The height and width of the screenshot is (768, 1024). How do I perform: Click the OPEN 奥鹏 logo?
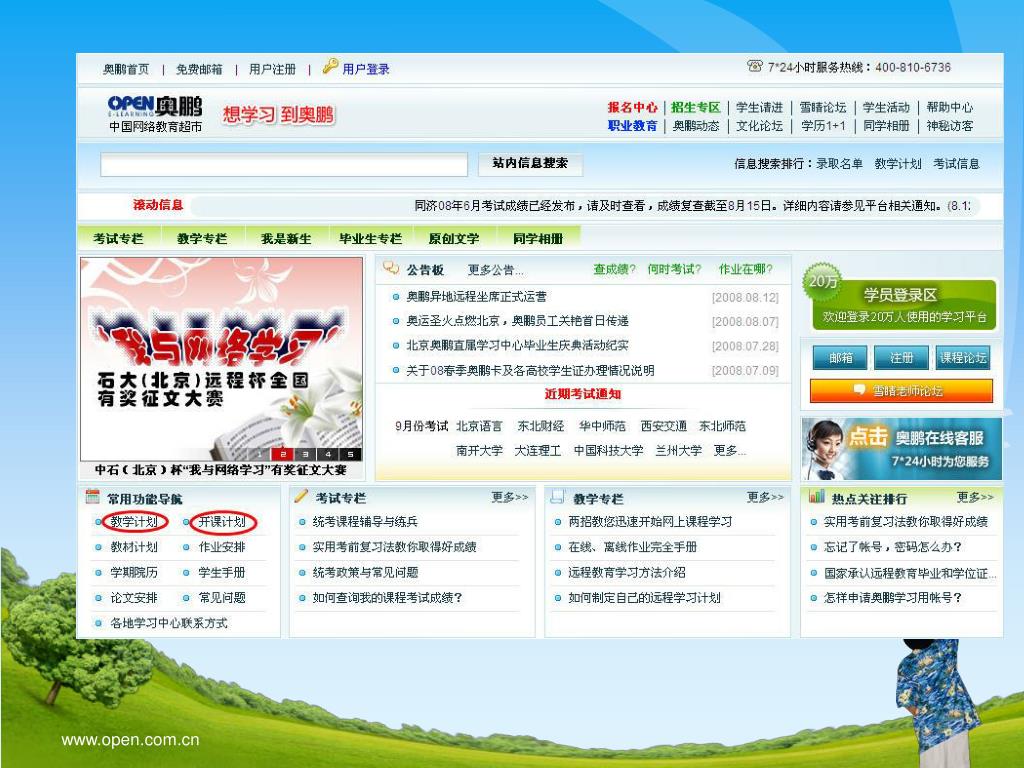[x=155, y=114]
